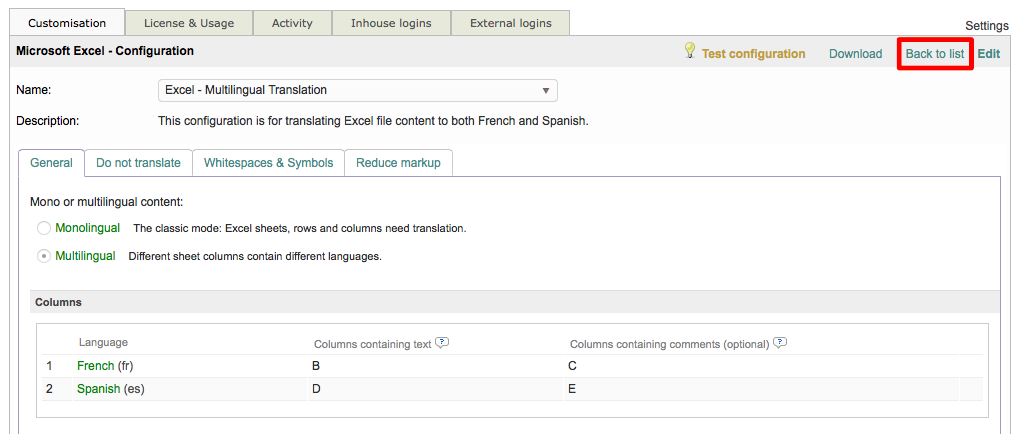Image resolution: width=1018 pixels, height=434 pixels.
Task: Select the Monolingual radio button
Action: coord(44,228)
